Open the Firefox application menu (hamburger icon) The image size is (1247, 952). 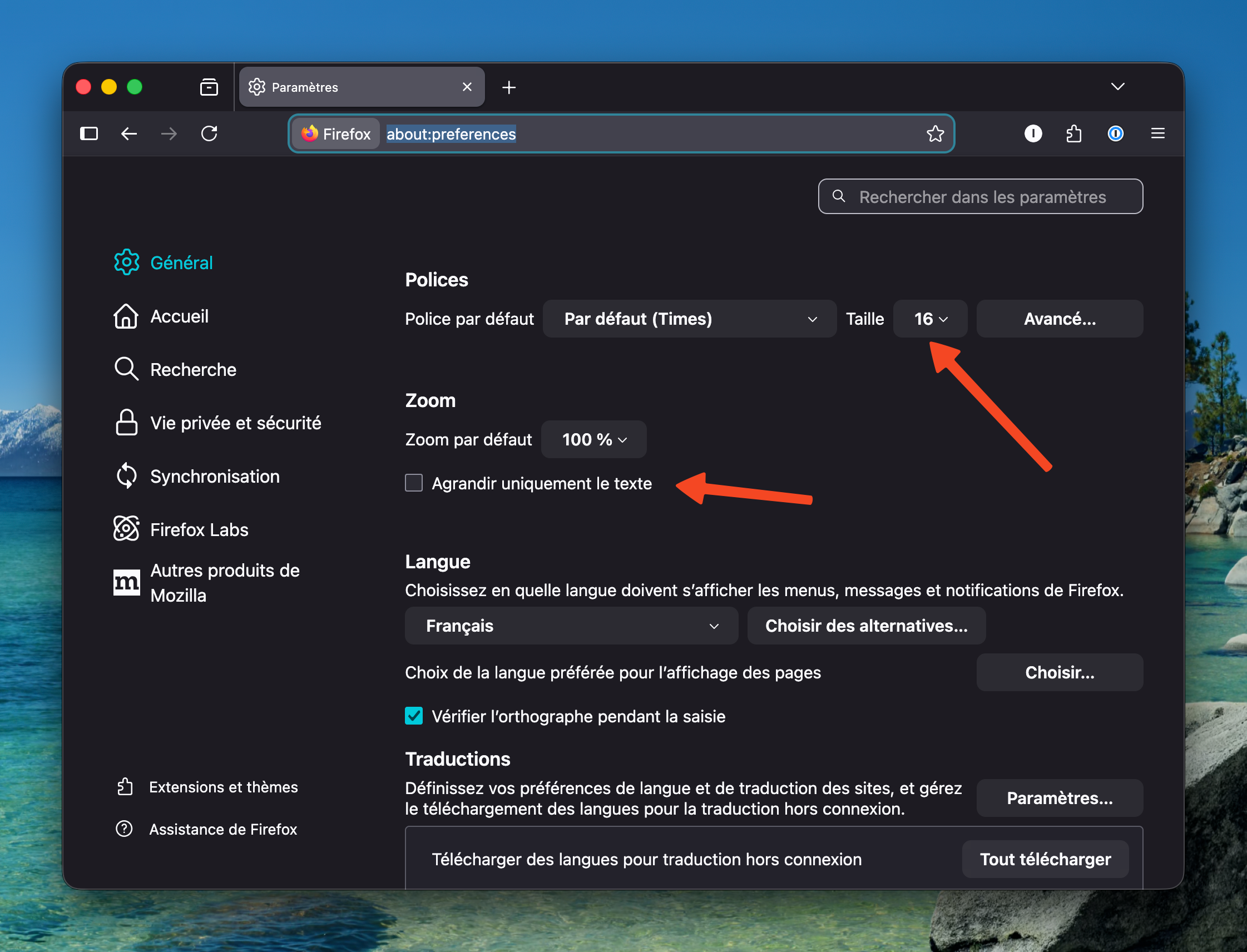pos(1158,133)
